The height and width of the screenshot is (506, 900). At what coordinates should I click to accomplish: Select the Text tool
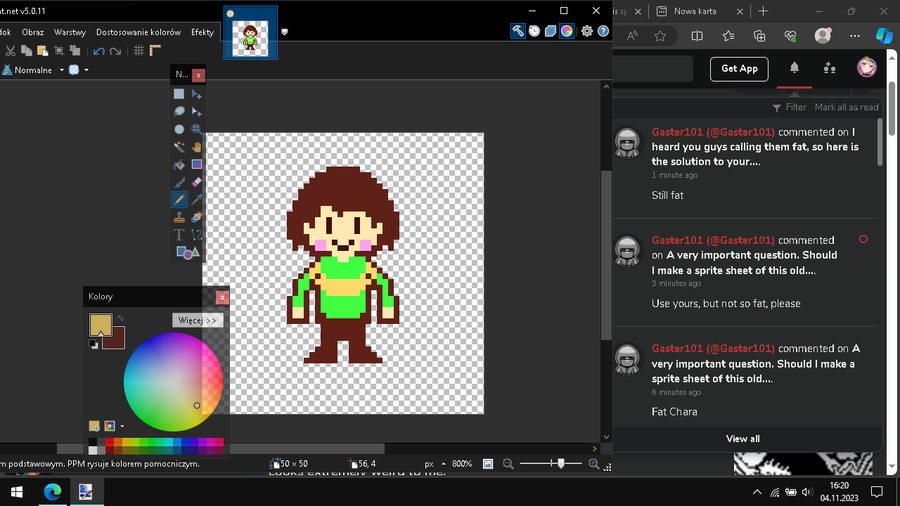coord(179,235)
